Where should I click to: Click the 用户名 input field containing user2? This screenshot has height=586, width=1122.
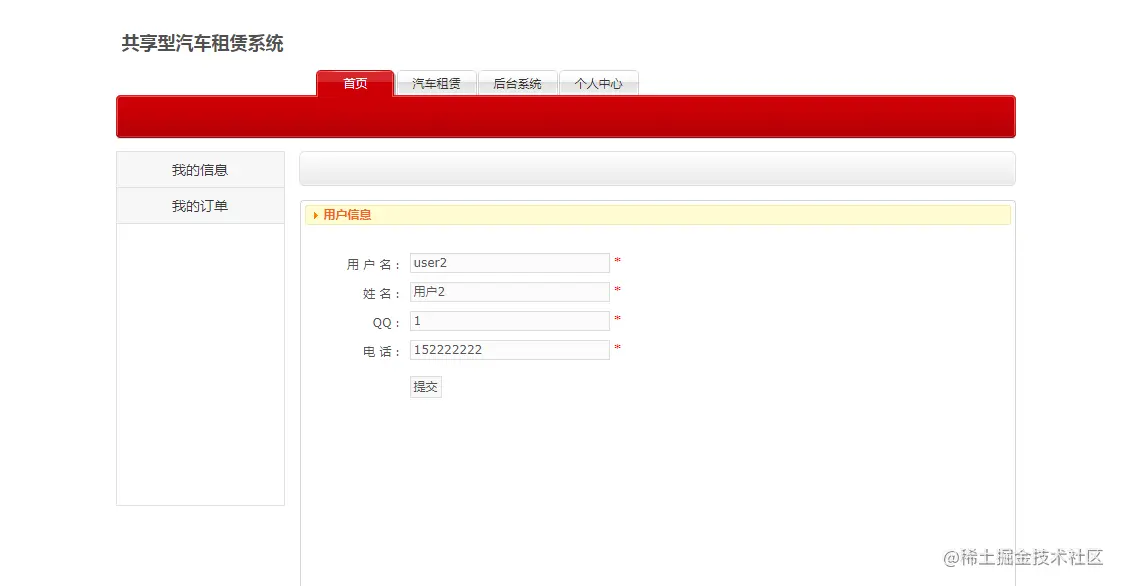pos(509,263)
